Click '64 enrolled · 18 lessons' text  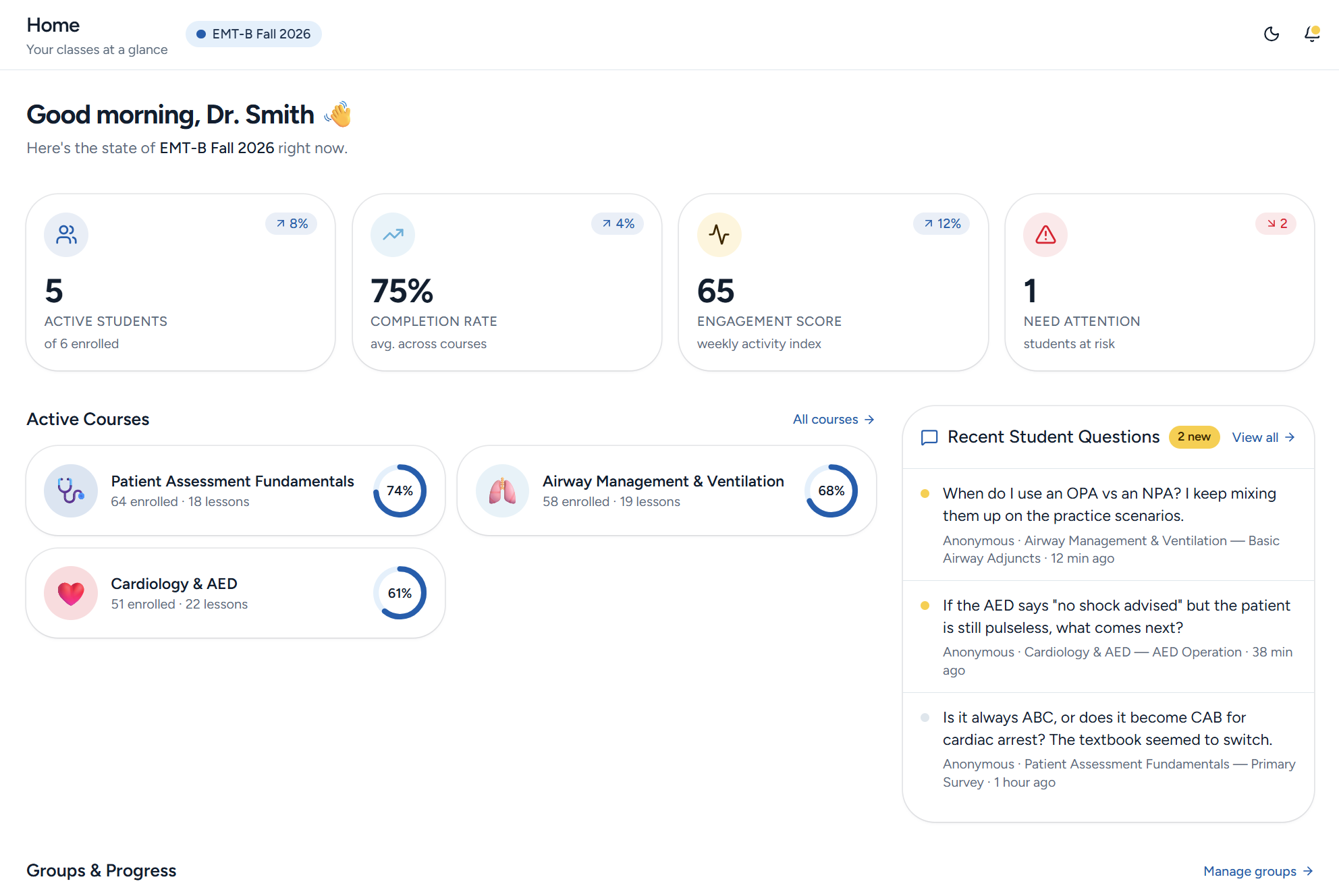[x=180, y=501]
